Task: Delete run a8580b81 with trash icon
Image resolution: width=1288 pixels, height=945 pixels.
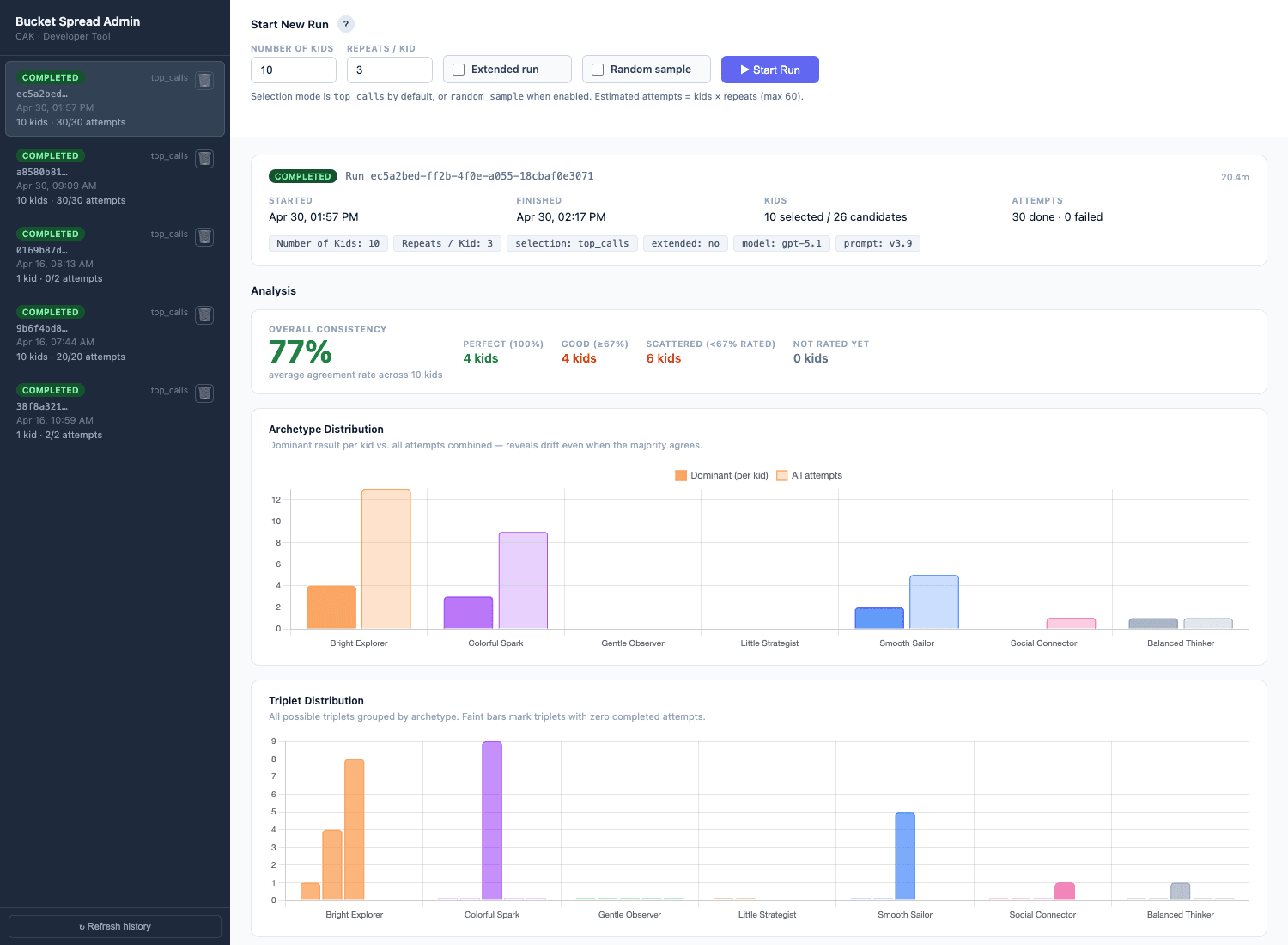Action: click(204, 159)
